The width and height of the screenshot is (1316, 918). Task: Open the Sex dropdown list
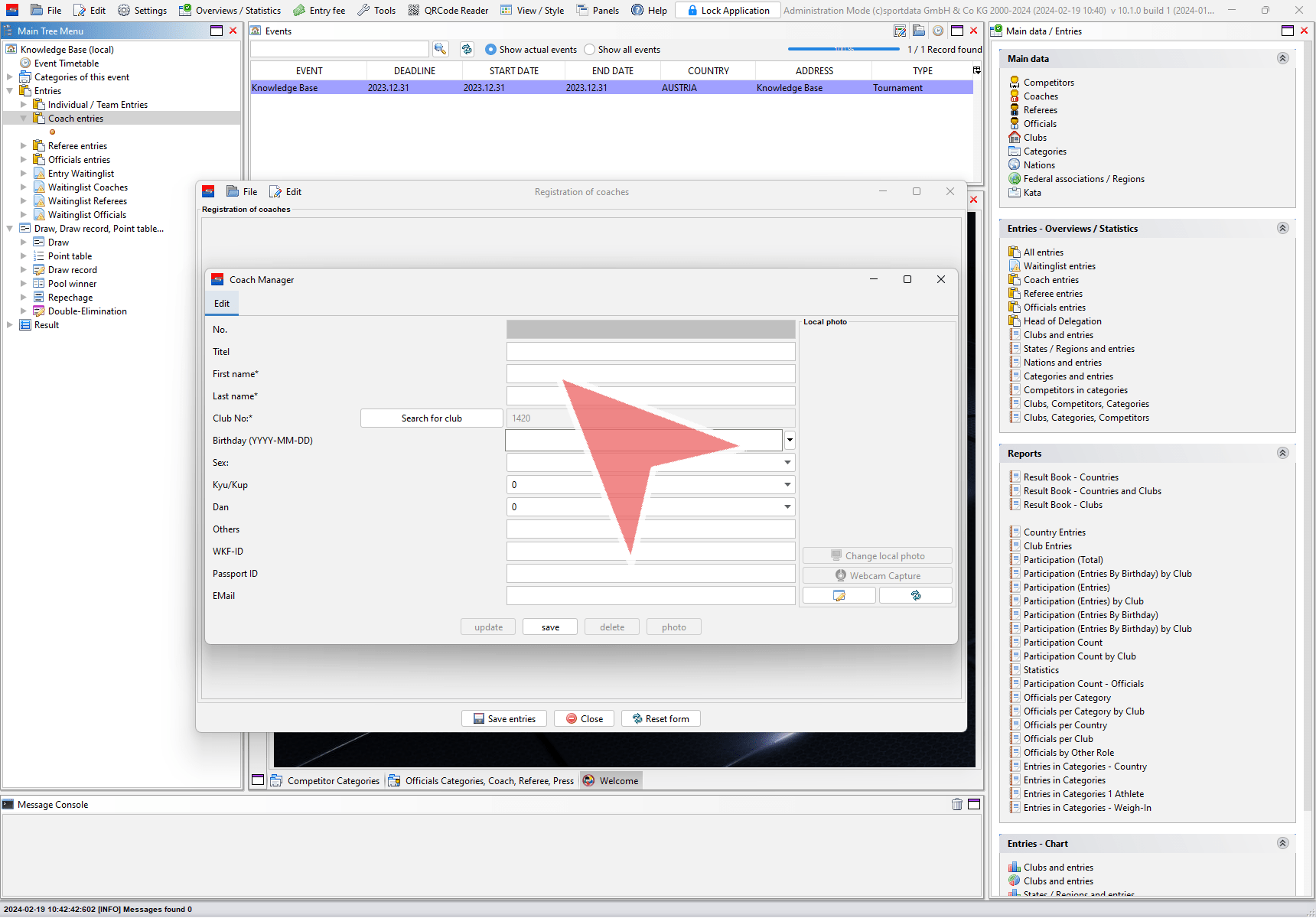pyautogui.click(x=787, y=463)
